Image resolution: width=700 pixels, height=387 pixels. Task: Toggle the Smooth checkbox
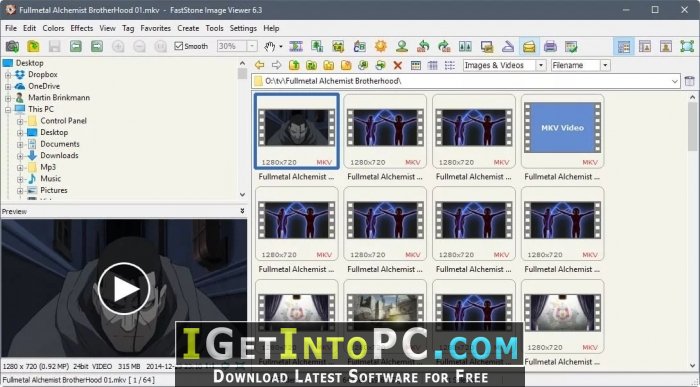[179, 46]
